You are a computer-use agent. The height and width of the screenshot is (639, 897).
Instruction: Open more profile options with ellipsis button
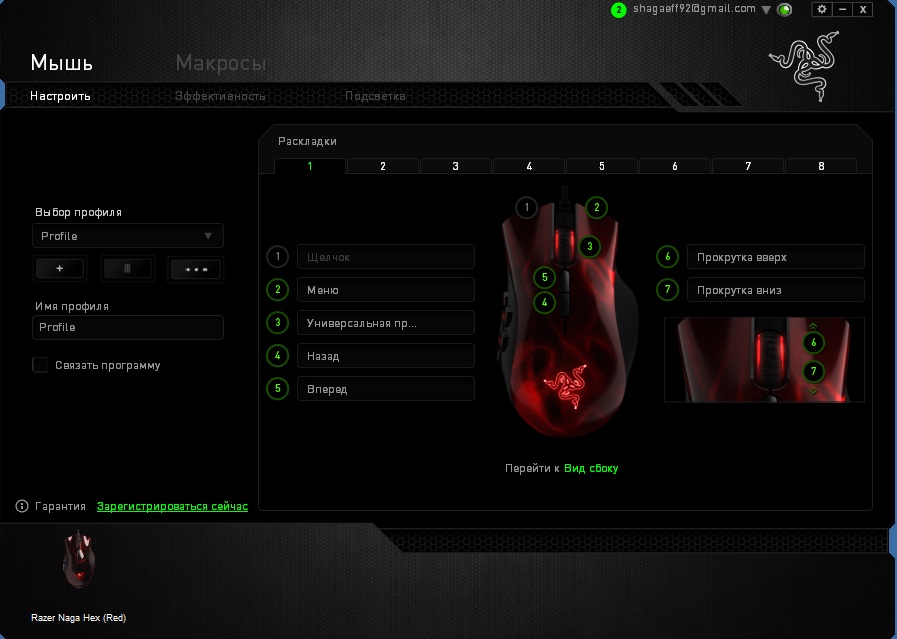pos(196,269)
